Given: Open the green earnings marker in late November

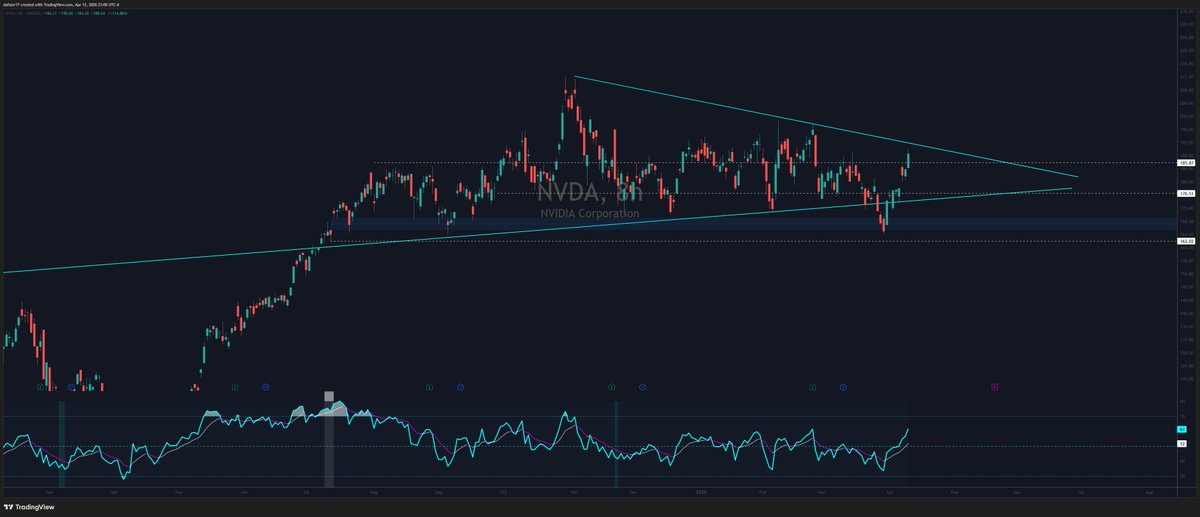Looking at the screenshot, I should 612,385.
